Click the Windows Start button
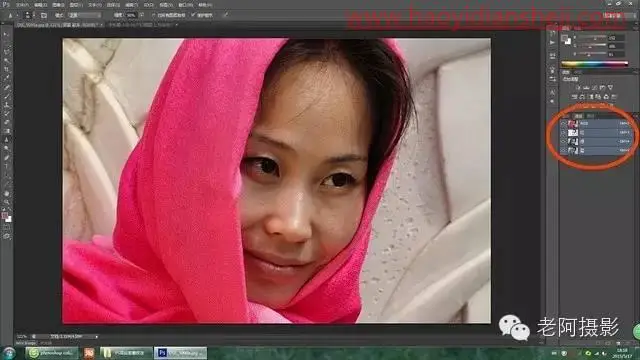Viewport: 640px width, 360px height. click(x=8, y=353)
